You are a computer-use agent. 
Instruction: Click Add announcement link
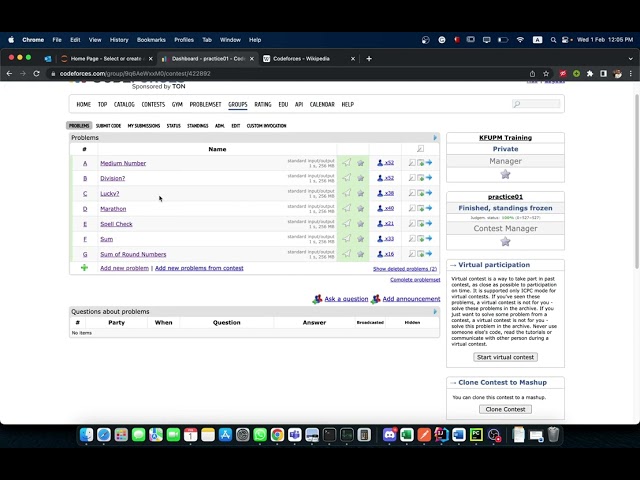411,299
